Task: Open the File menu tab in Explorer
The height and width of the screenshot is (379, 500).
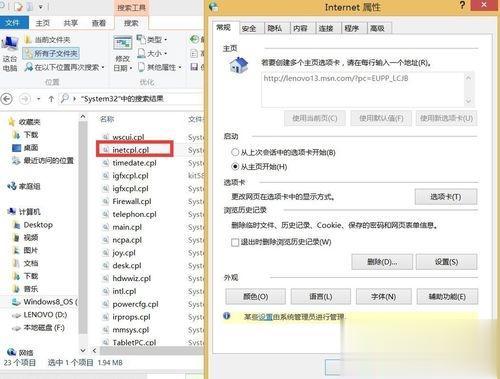Action: (x=13, y=23)
